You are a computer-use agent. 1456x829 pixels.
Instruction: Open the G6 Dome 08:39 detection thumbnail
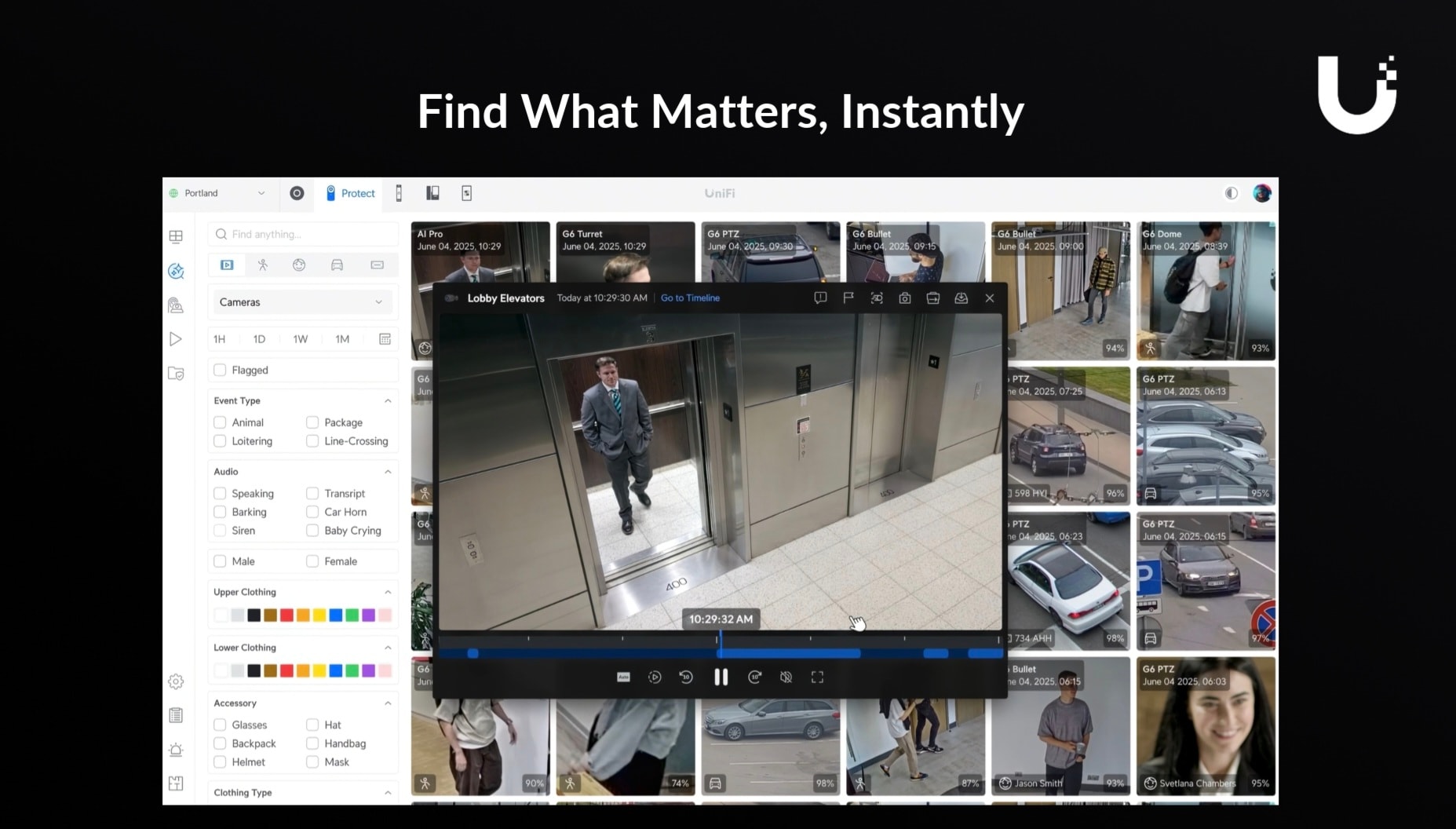click(1206, 291)
